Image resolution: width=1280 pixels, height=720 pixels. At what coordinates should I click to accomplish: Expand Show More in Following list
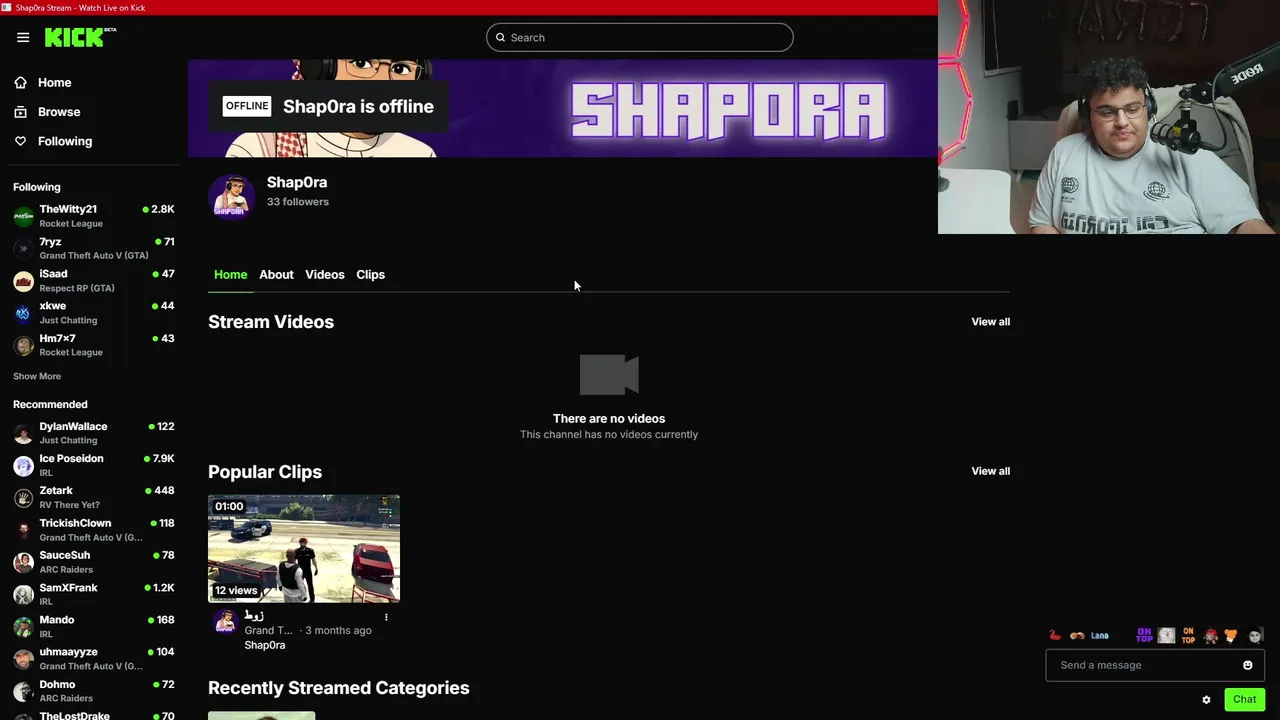point(37,376)
